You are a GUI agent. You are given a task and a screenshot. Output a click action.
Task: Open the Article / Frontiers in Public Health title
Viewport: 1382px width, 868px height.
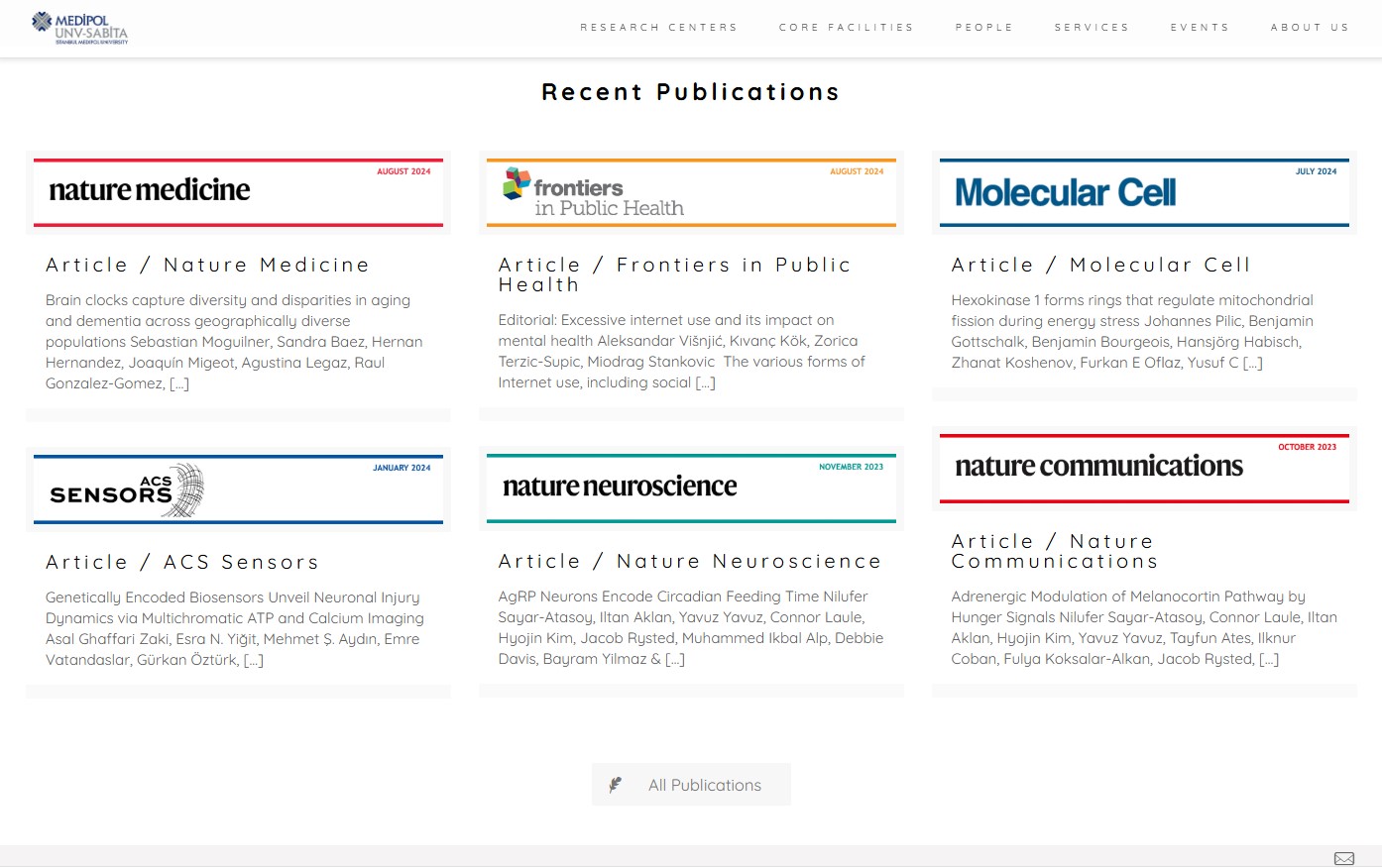(x=675, y=274)
